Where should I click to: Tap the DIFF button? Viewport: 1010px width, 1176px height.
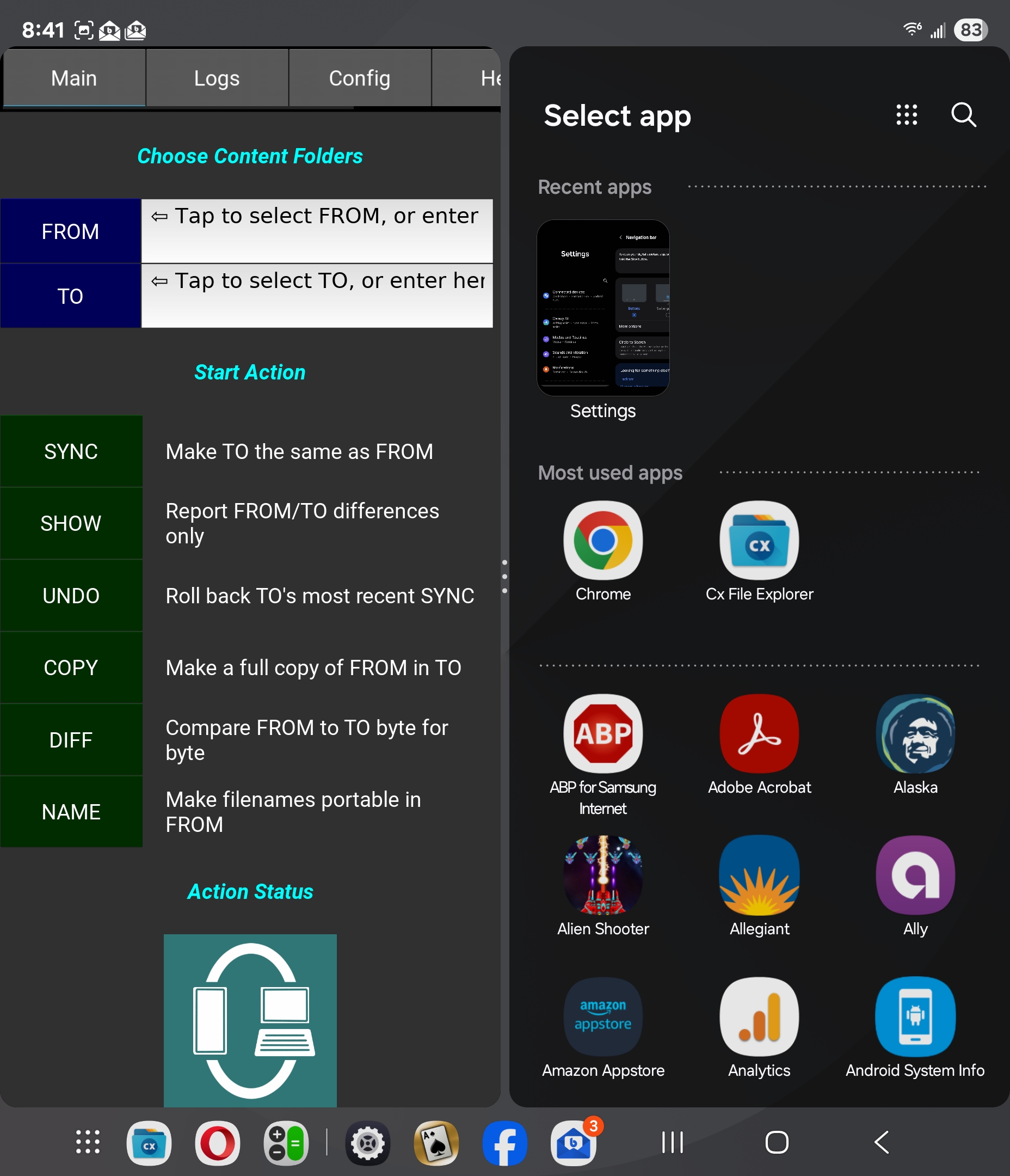pyautogui.click(x=71, y=739)
